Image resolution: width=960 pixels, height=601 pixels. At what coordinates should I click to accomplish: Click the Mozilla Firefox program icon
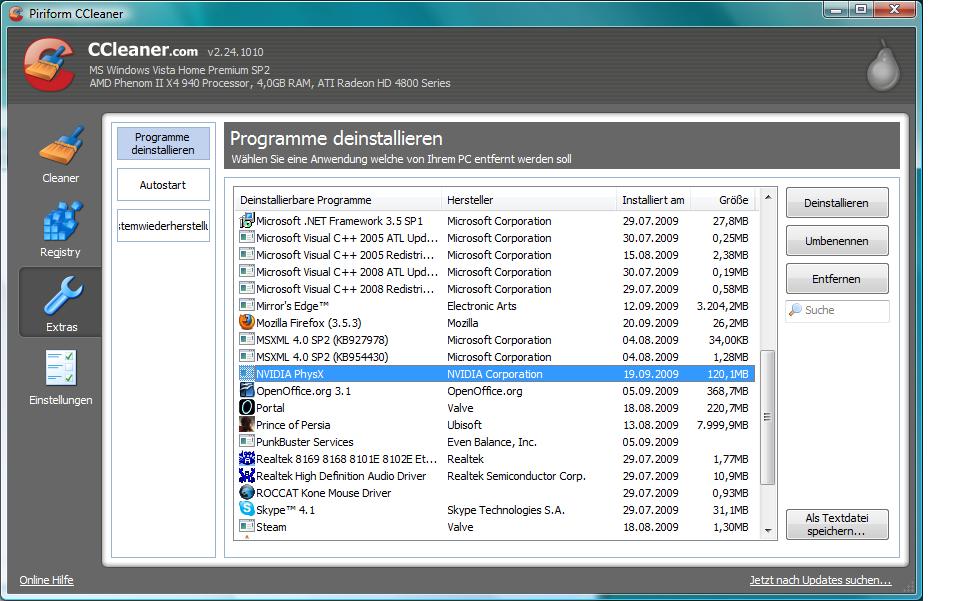coord(247,322)
